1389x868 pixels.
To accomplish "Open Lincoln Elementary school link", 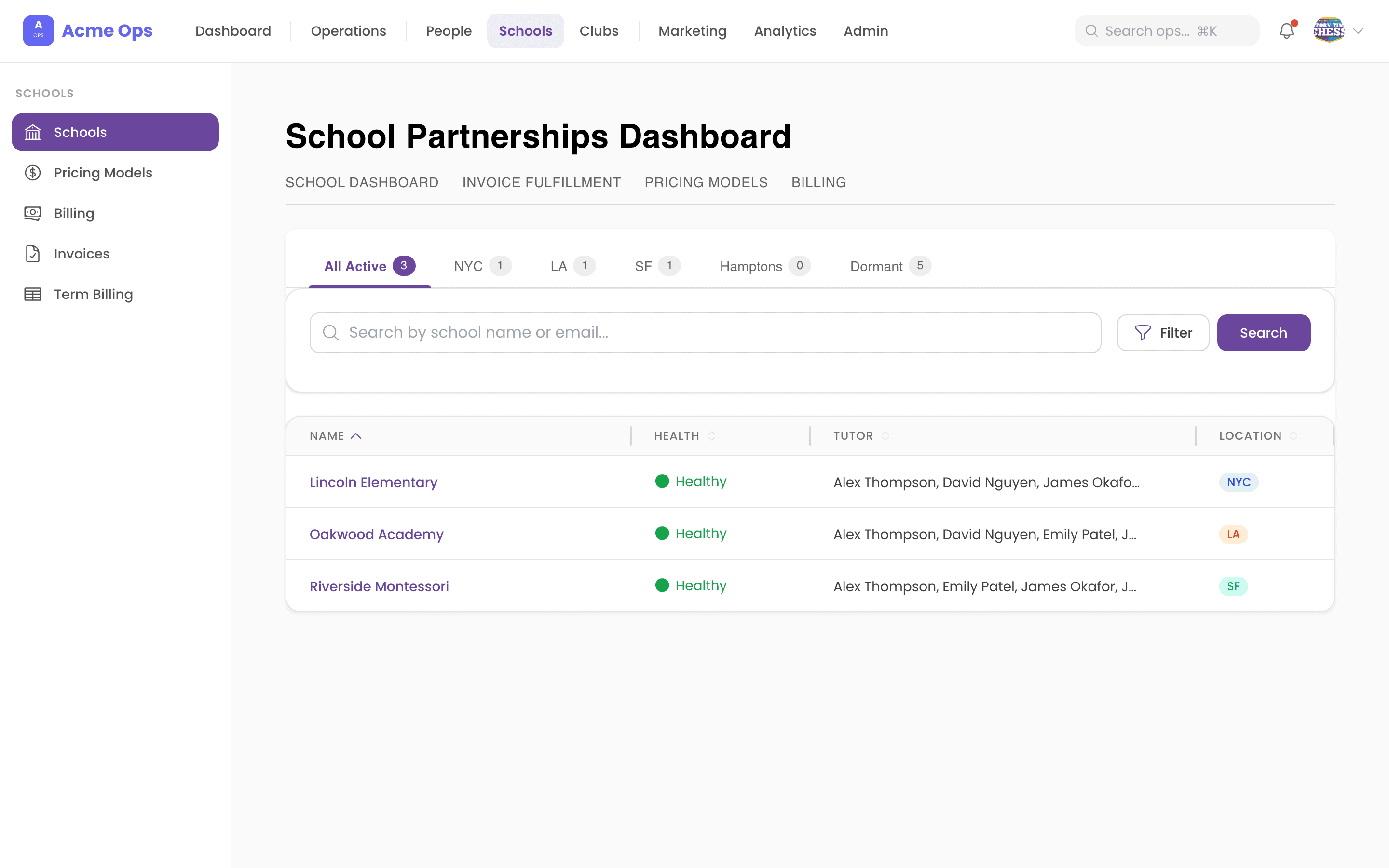I will (x=373, y=482).
